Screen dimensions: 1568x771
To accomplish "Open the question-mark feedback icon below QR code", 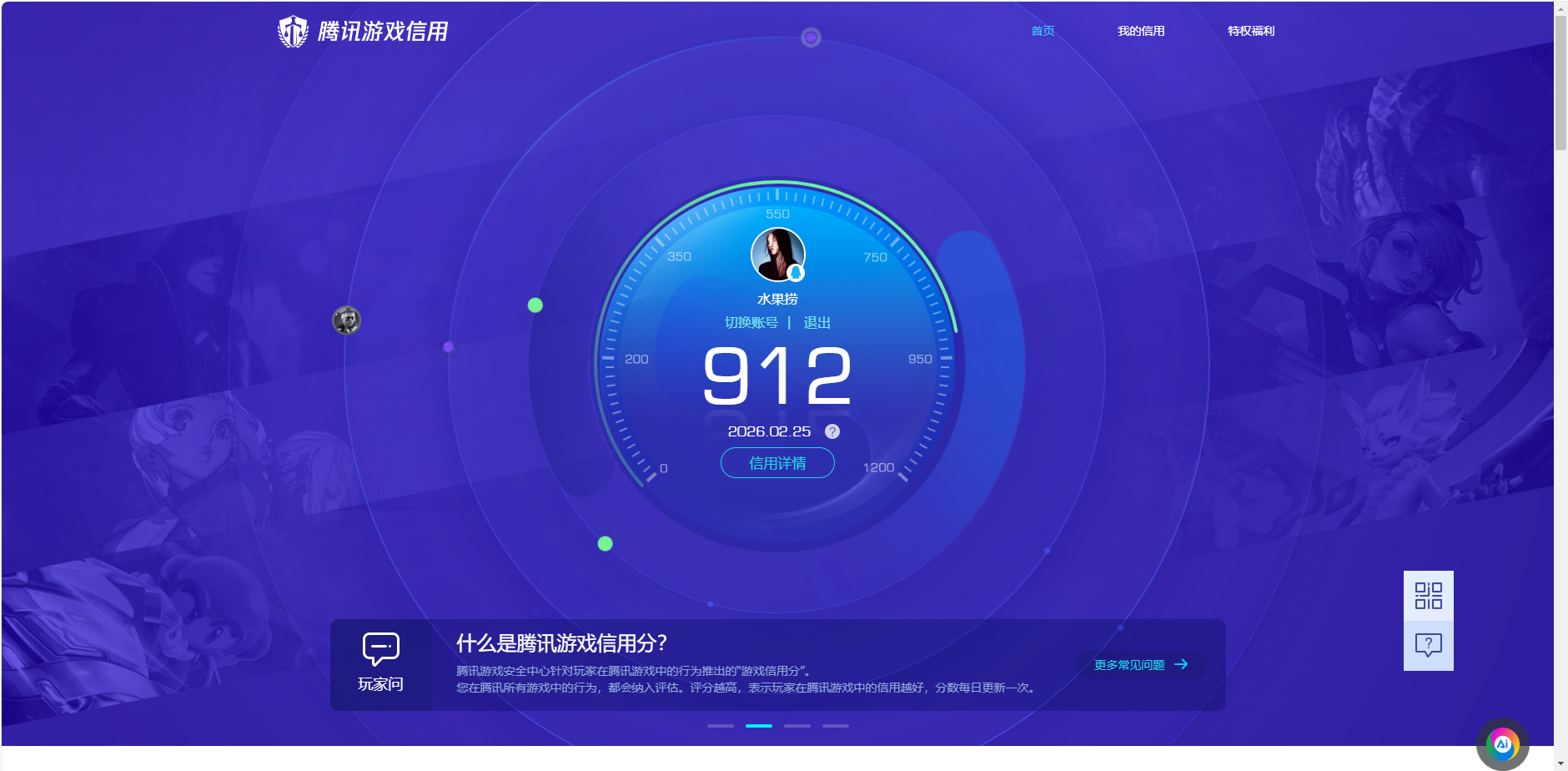I will [1428, 642].
